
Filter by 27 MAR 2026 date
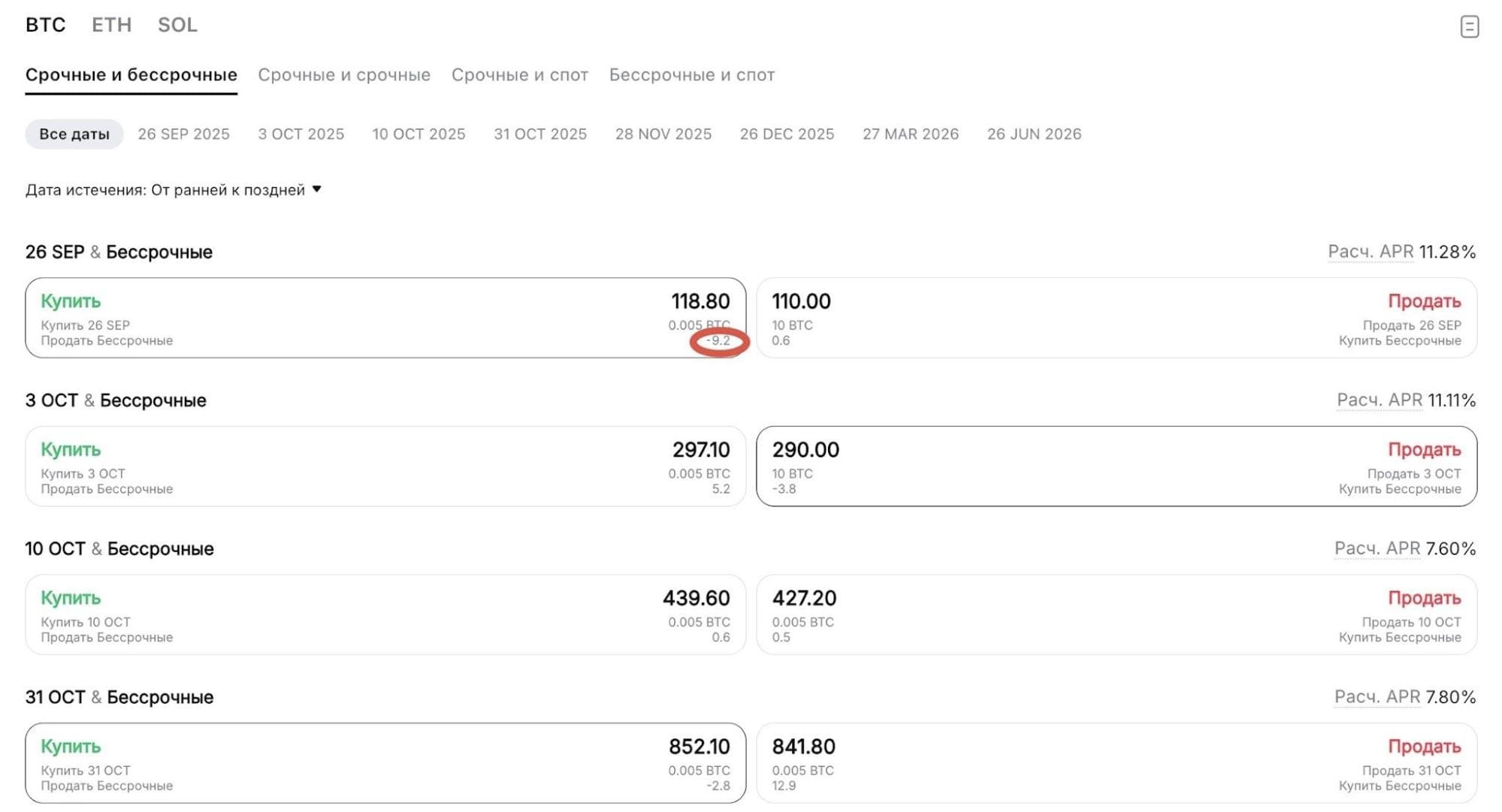point(911,134)
